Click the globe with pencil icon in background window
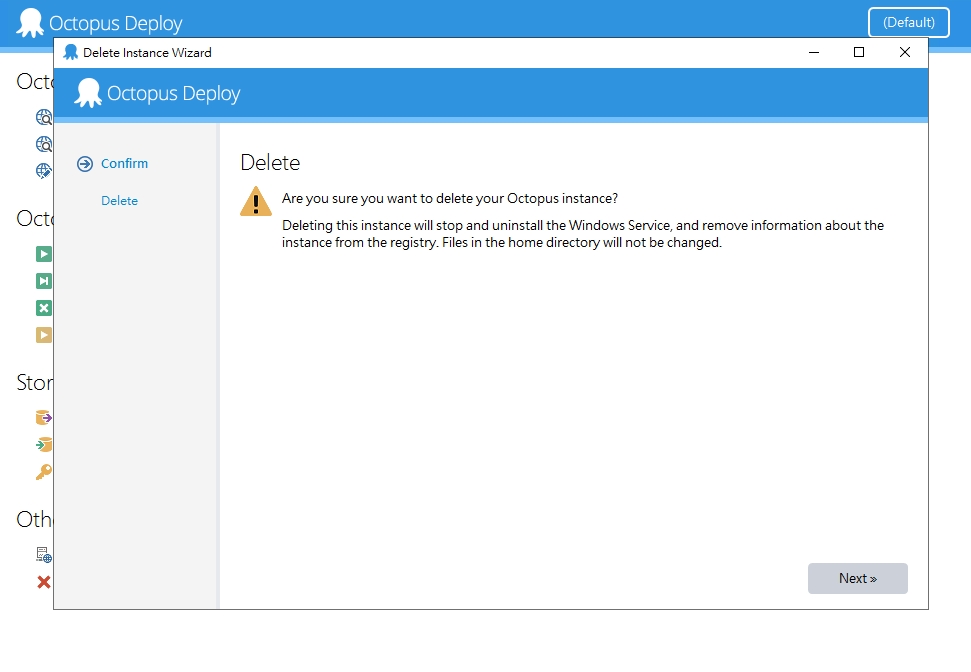This screenshot has height=672, width=971. (44, 170)
